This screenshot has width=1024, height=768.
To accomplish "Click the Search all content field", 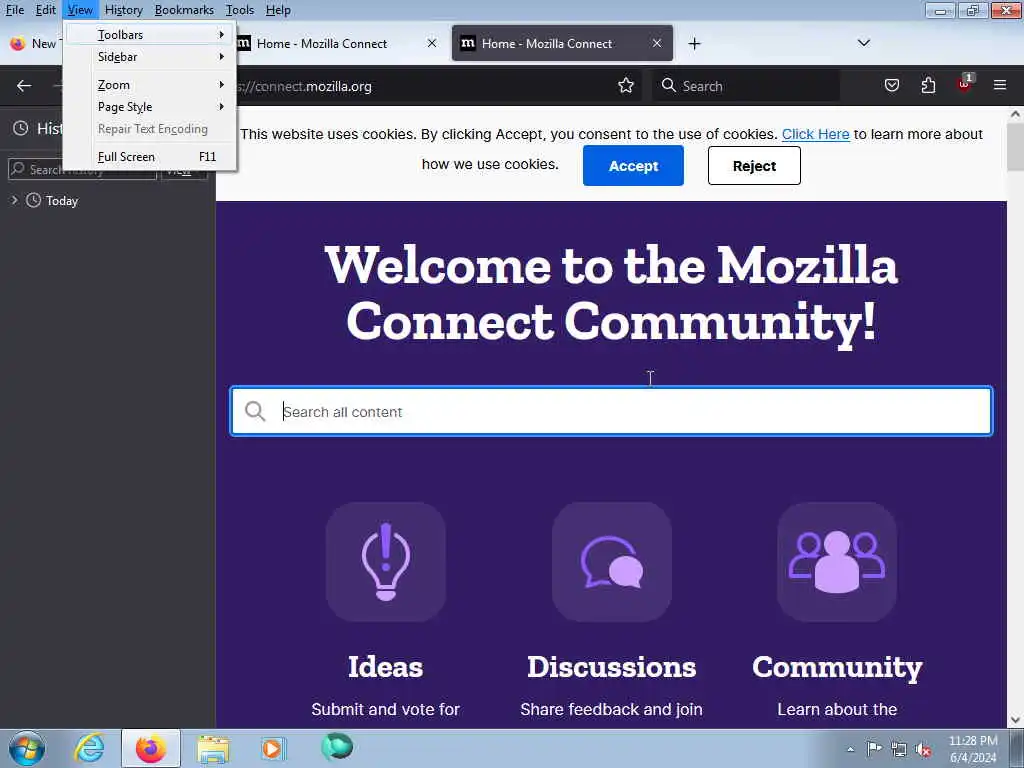I will coord(611,411).
